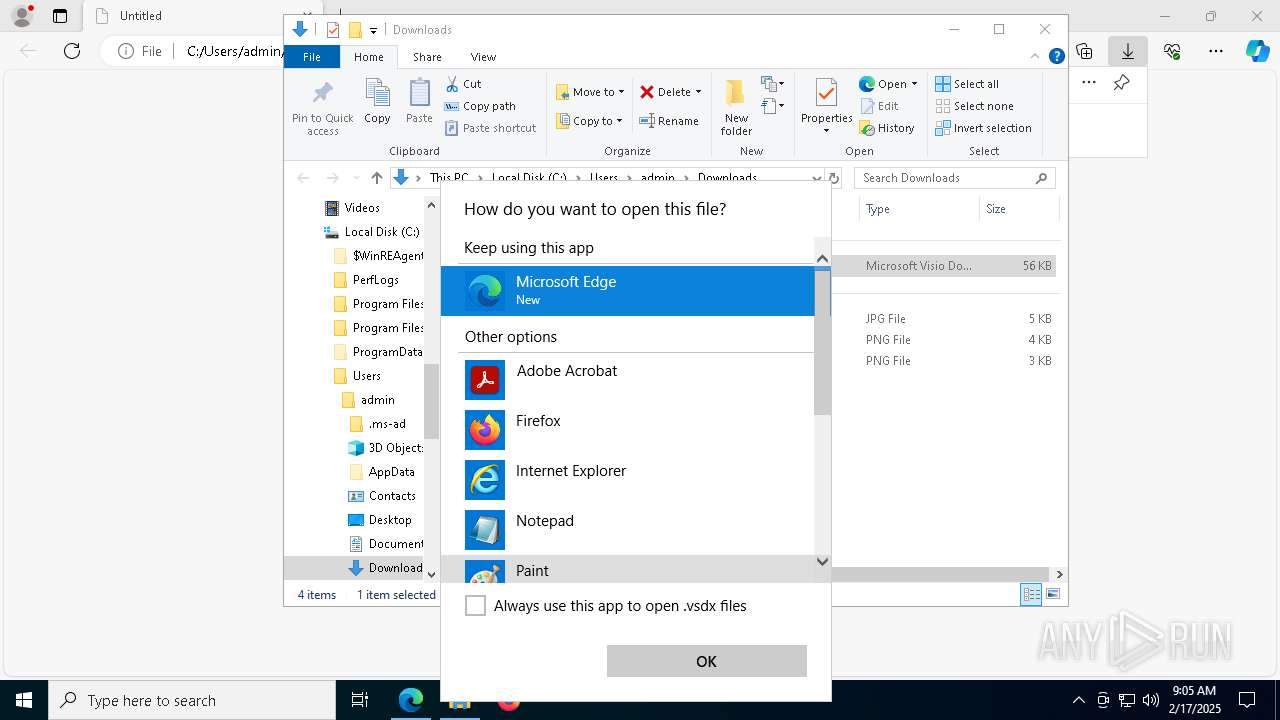Image resolution: width=1280 pixels, height=720 pixels.
Task: Open the File tab in Explorer
Action: click(x=312, y=57)
